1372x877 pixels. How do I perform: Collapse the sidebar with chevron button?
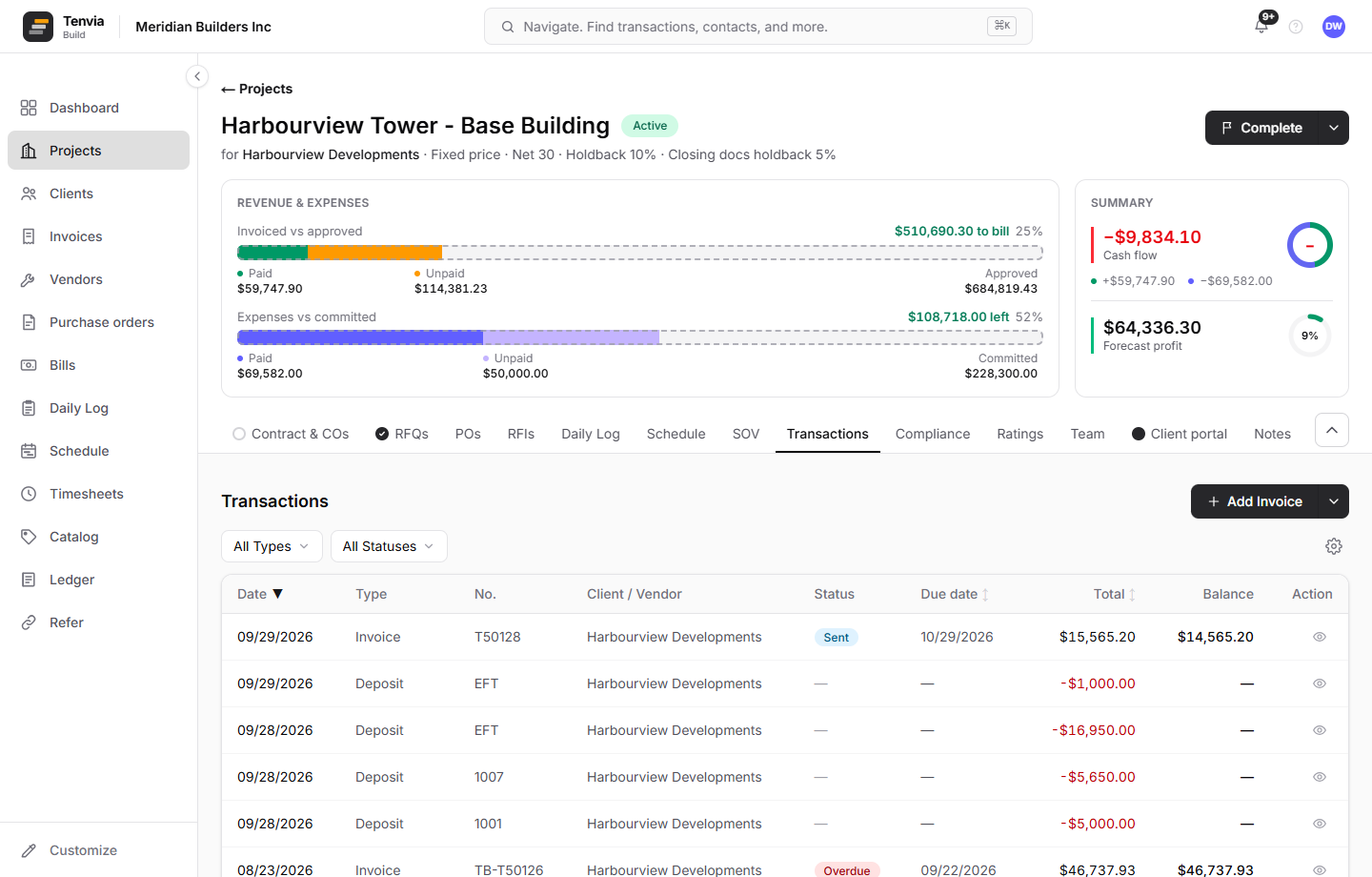pos(197,76)
